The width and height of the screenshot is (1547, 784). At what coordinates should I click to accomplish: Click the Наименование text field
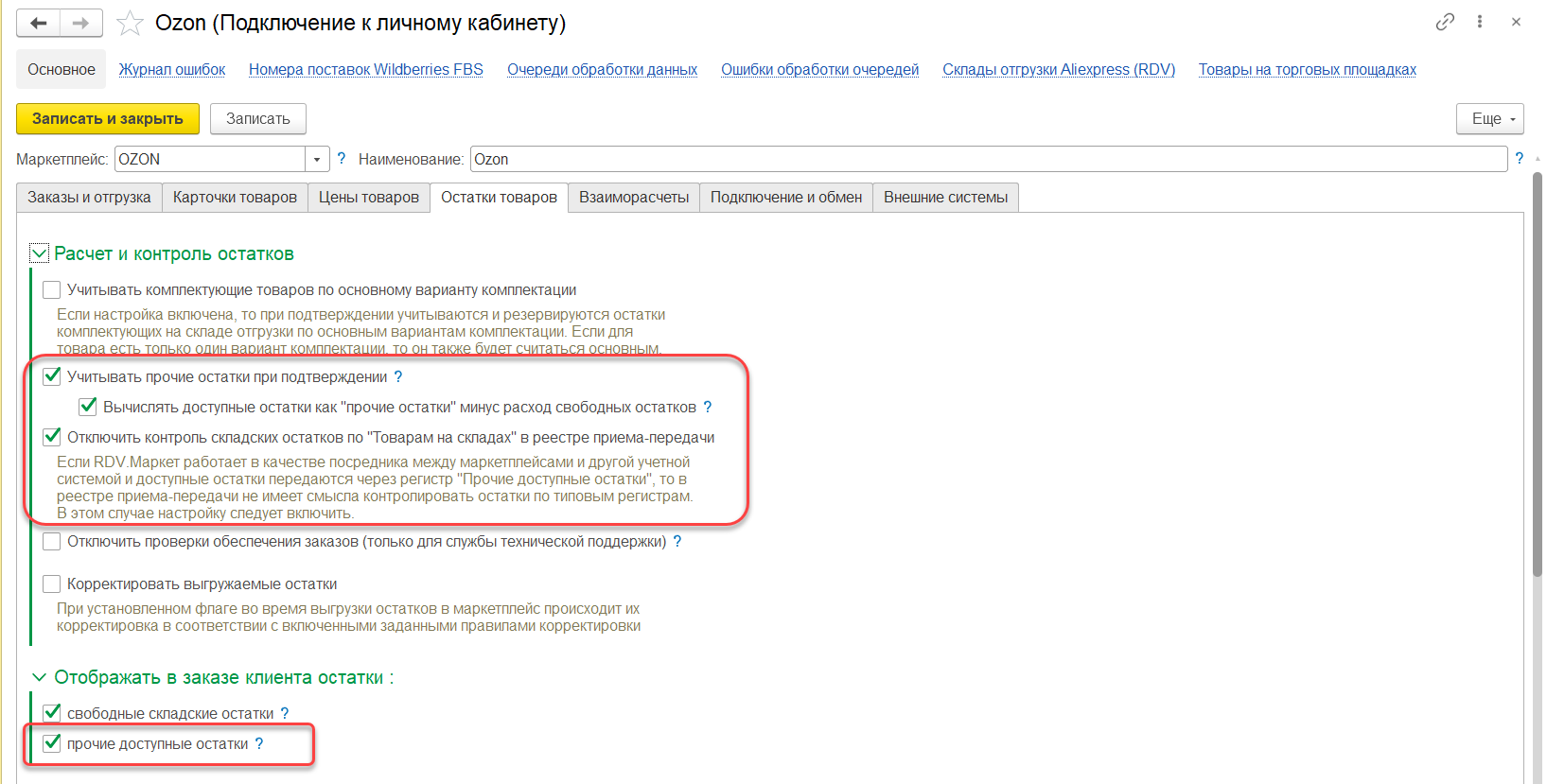click(989, 159)
